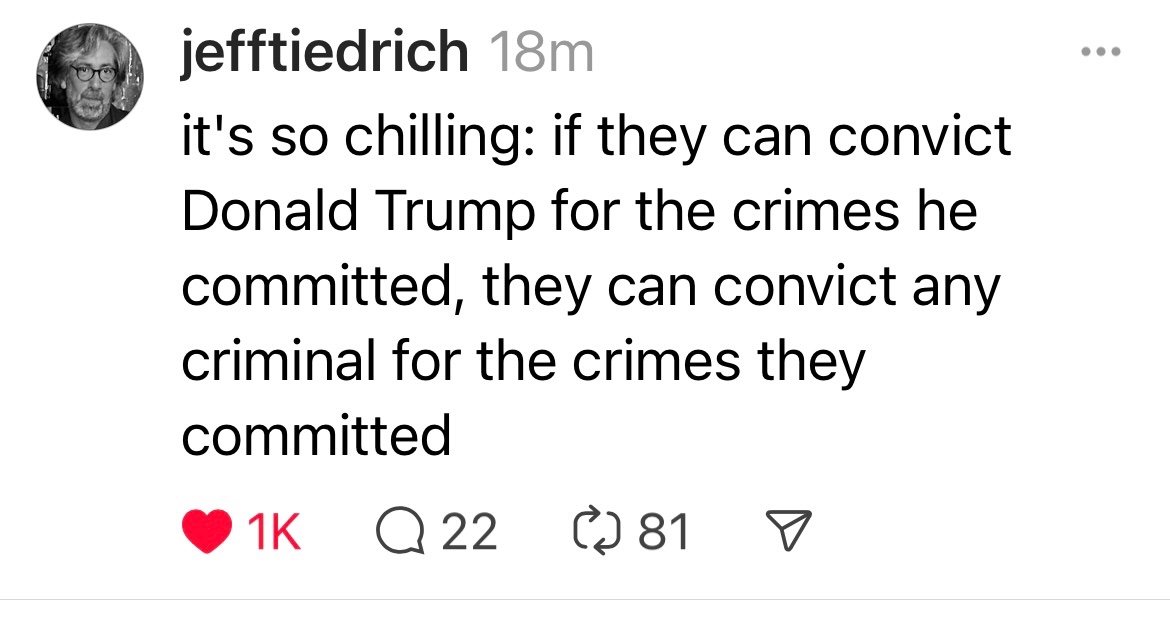Open the 22 replies count
This screenshot has height=627, width=1170.
[469, 531]
